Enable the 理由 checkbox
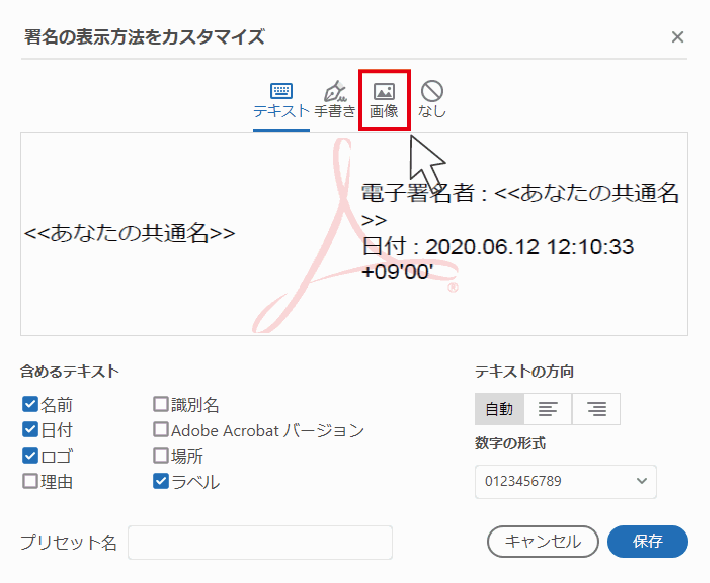This screenshot has width=710, height=583. [30, 481]
